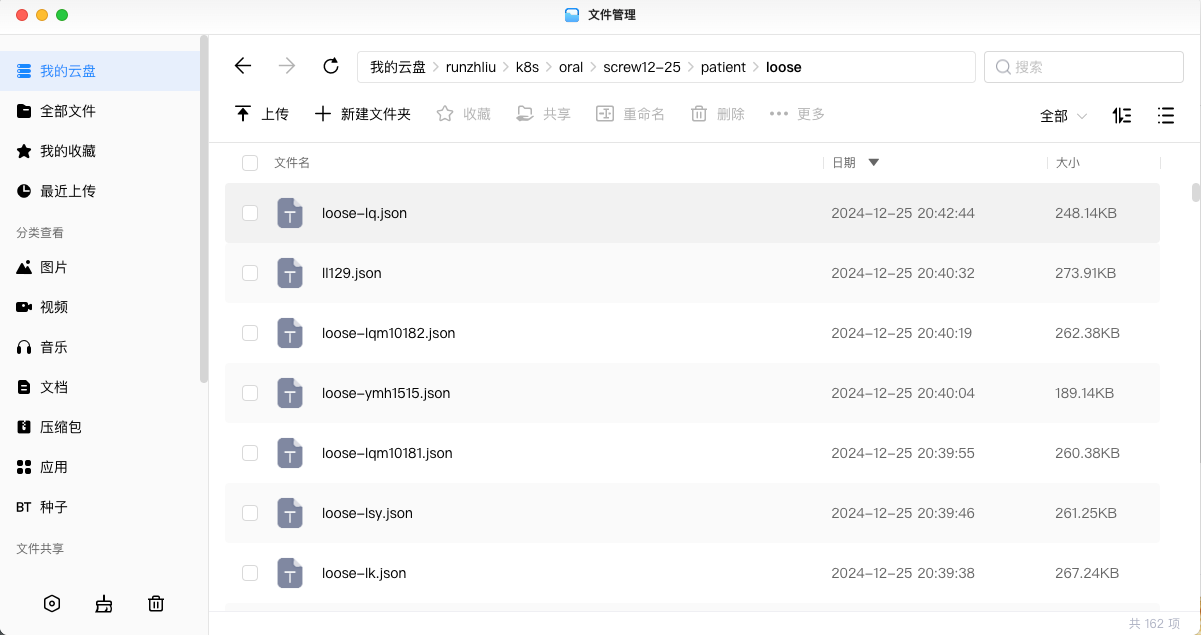
Task: Show 文档 category in sidebar
Action: click(x=99, y=387)
